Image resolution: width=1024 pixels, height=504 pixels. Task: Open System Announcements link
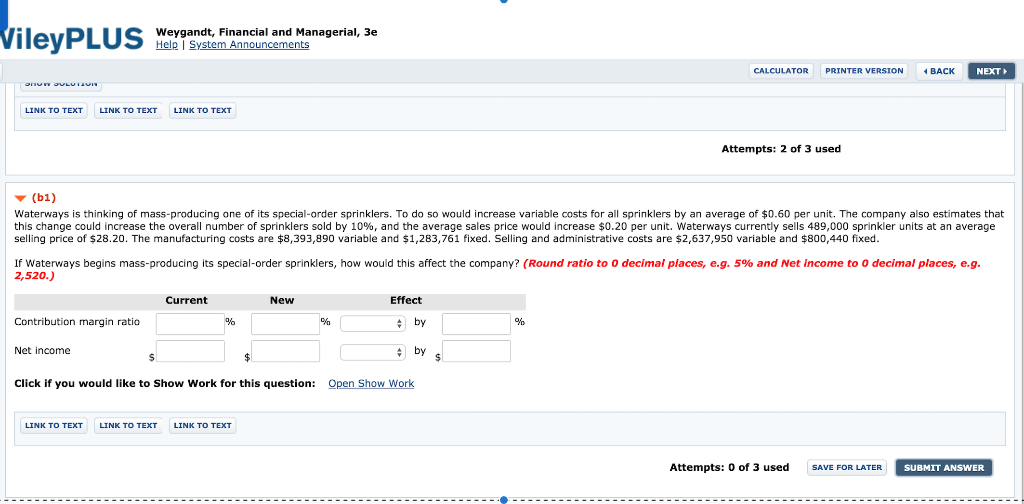[249, 44]
